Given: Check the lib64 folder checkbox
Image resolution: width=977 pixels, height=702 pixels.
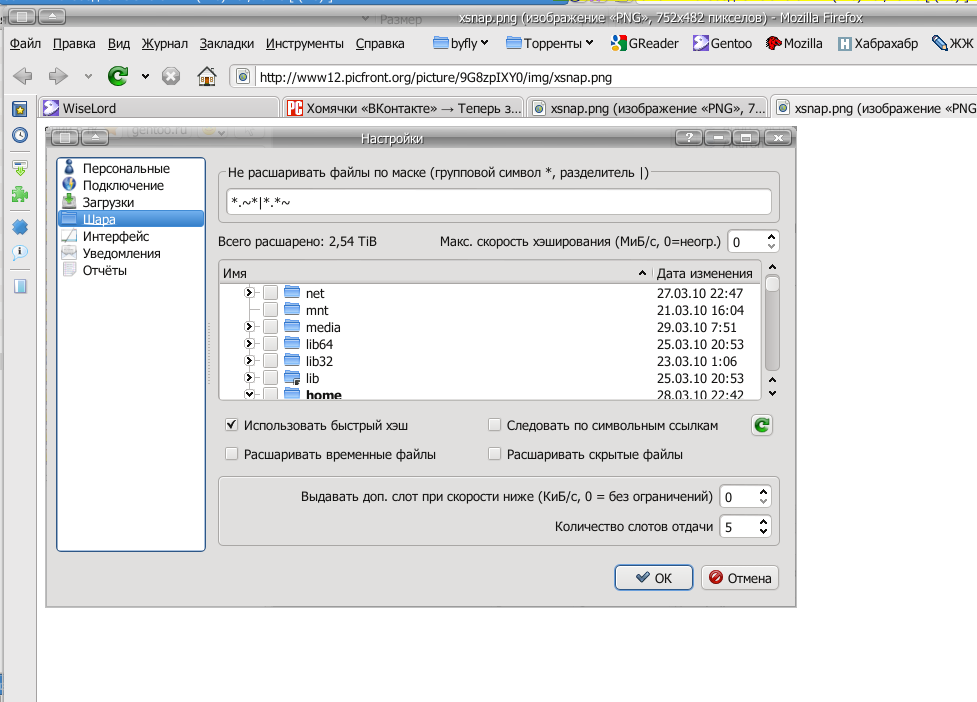Looking at the screenshot, I should pos(270,344).
